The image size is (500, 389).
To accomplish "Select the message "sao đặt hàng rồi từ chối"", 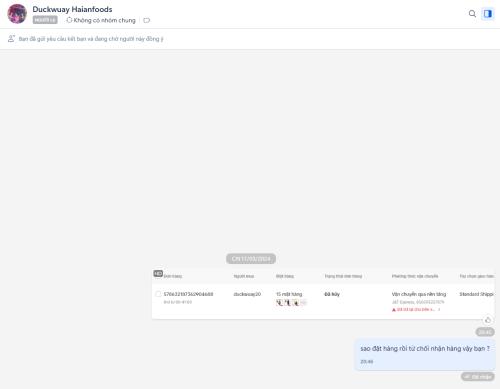I will [425, 355].
